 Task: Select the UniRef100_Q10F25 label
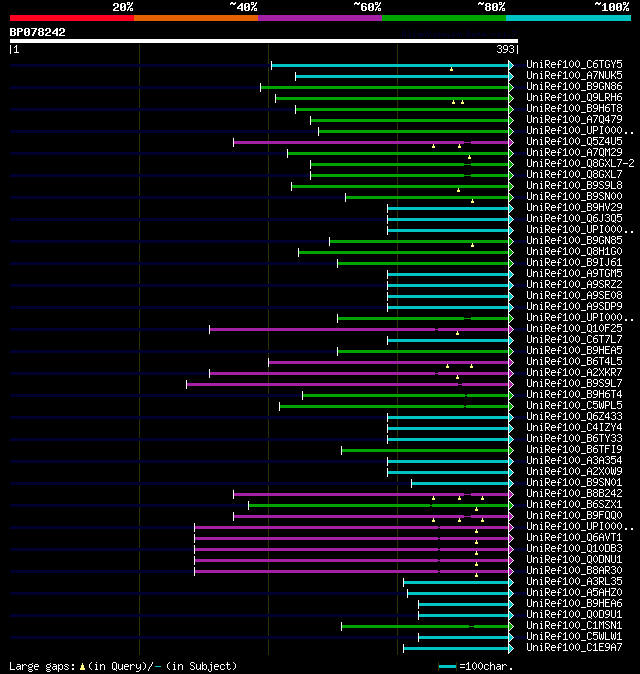pyautogui.click(x=574, y=328)
